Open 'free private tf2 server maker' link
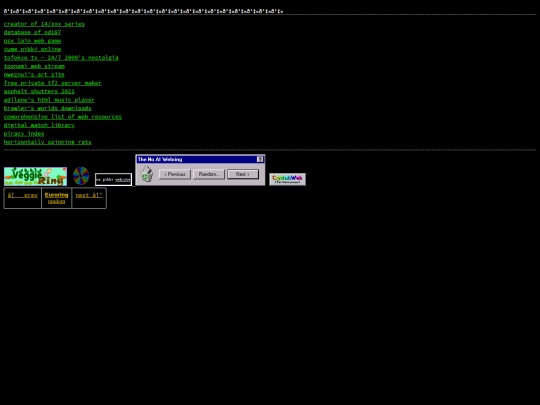 coord(53,83)
